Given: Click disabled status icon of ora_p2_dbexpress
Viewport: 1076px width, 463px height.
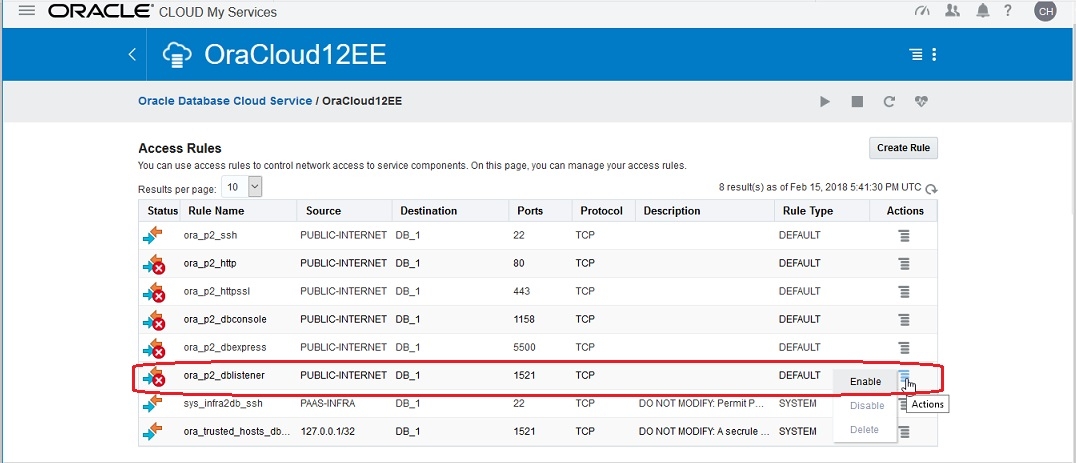Looking at the screenshot, I should [154, 348].
